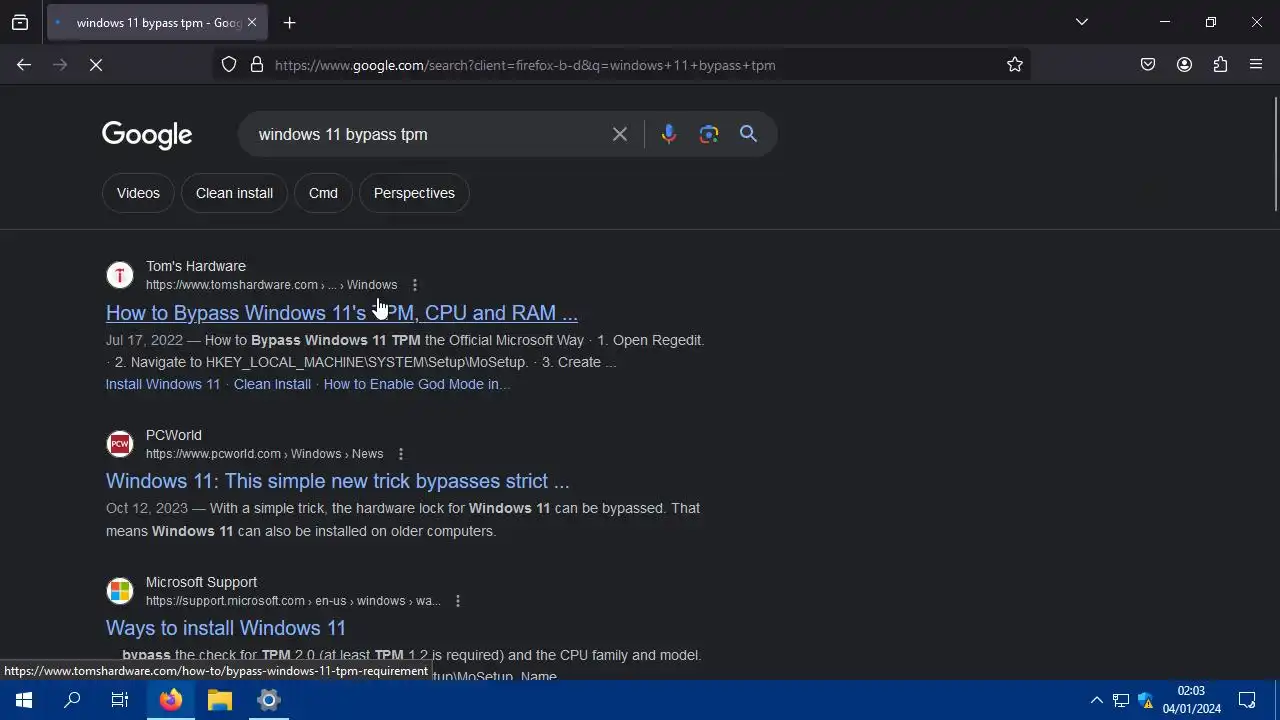This screenshot has height=720, width=1280.
Task: Go to Google homepage via logo
Action: point(147,135)
